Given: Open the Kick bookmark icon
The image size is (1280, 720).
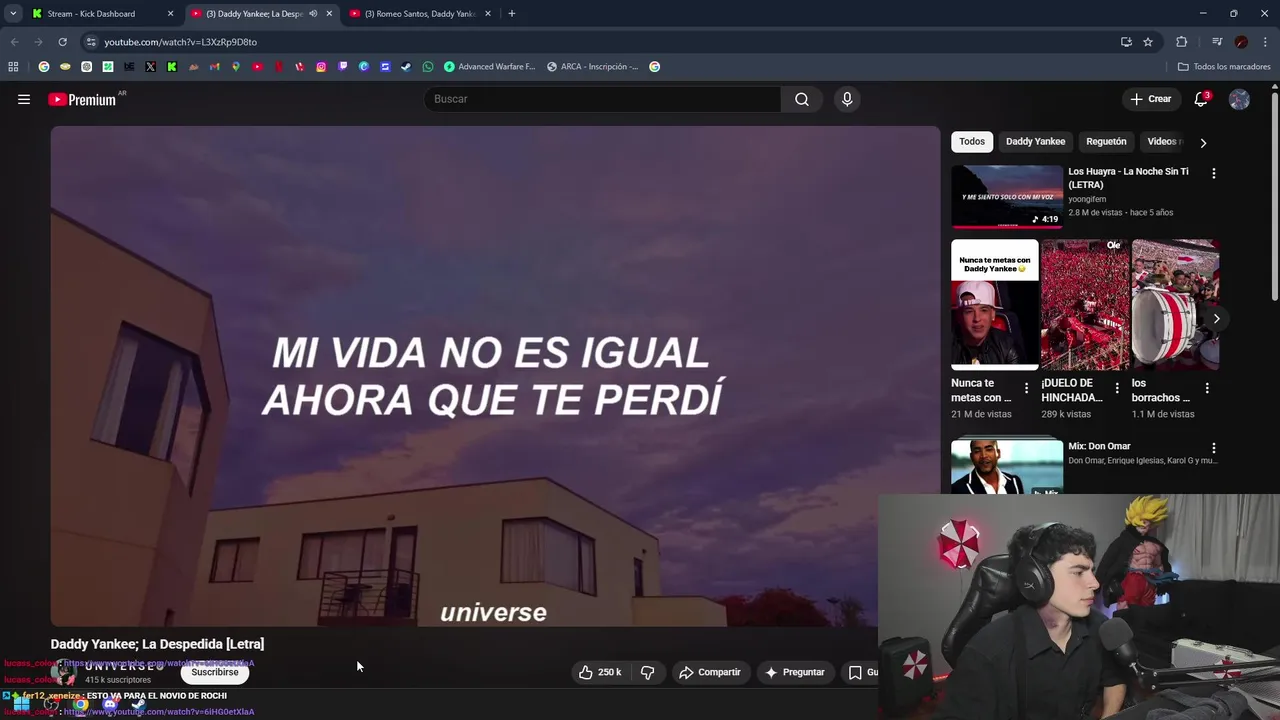Looking at the screenshot, I should [172, 67].
